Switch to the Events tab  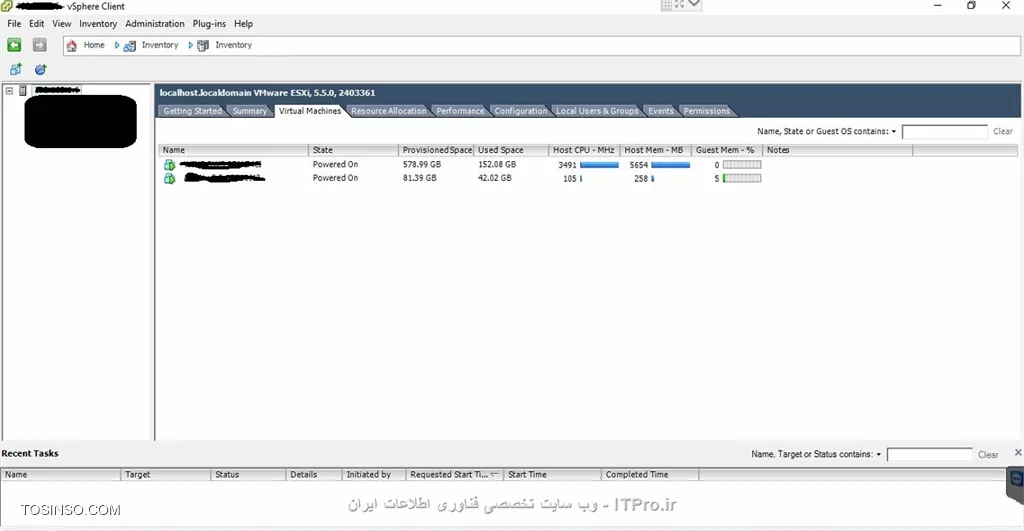coord(661,111)
